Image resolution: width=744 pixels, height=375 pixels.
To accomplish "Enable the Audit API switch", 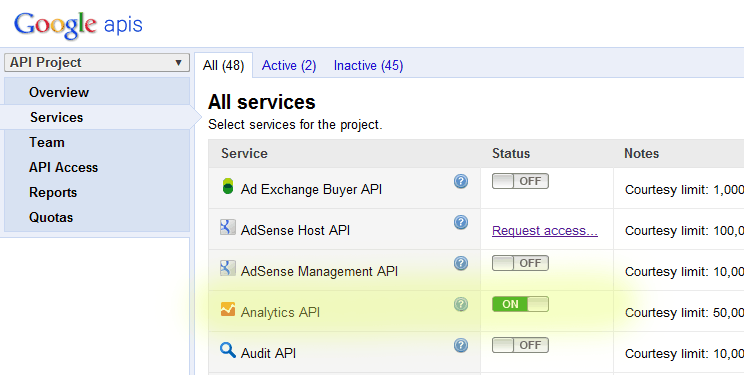I will coord(520,345).
